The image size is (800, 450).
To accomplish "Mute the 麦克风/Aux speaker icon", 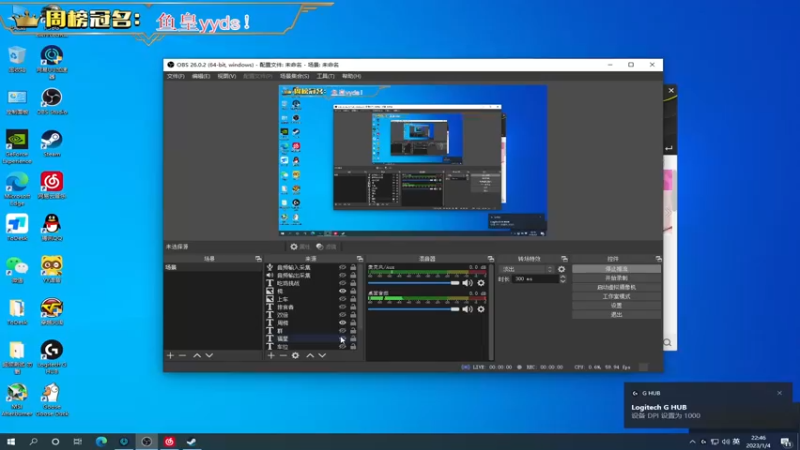I will (467, 283).
